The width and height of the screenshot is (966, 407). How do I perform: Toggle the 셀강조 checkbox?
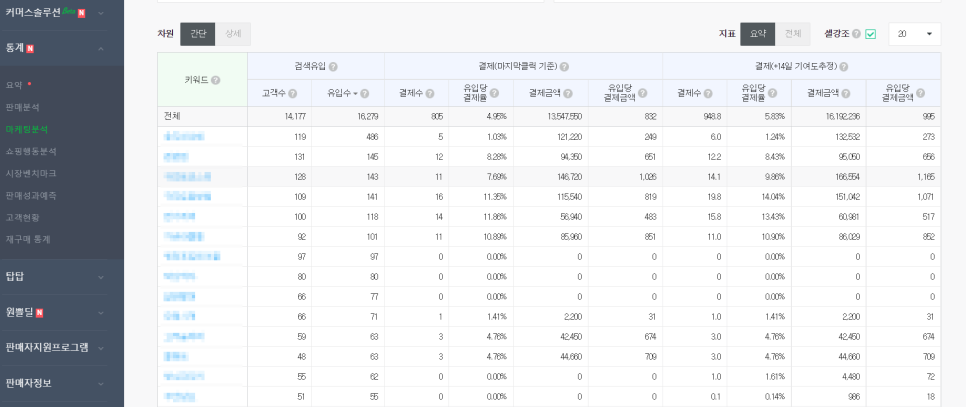pyautogui.click(x=871, y=34)
